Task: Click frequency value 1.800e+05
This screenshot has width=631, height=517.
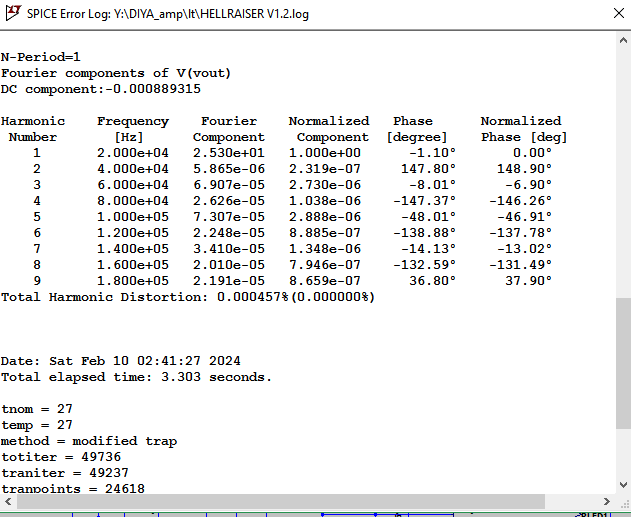Action: [x=133, y=281]
